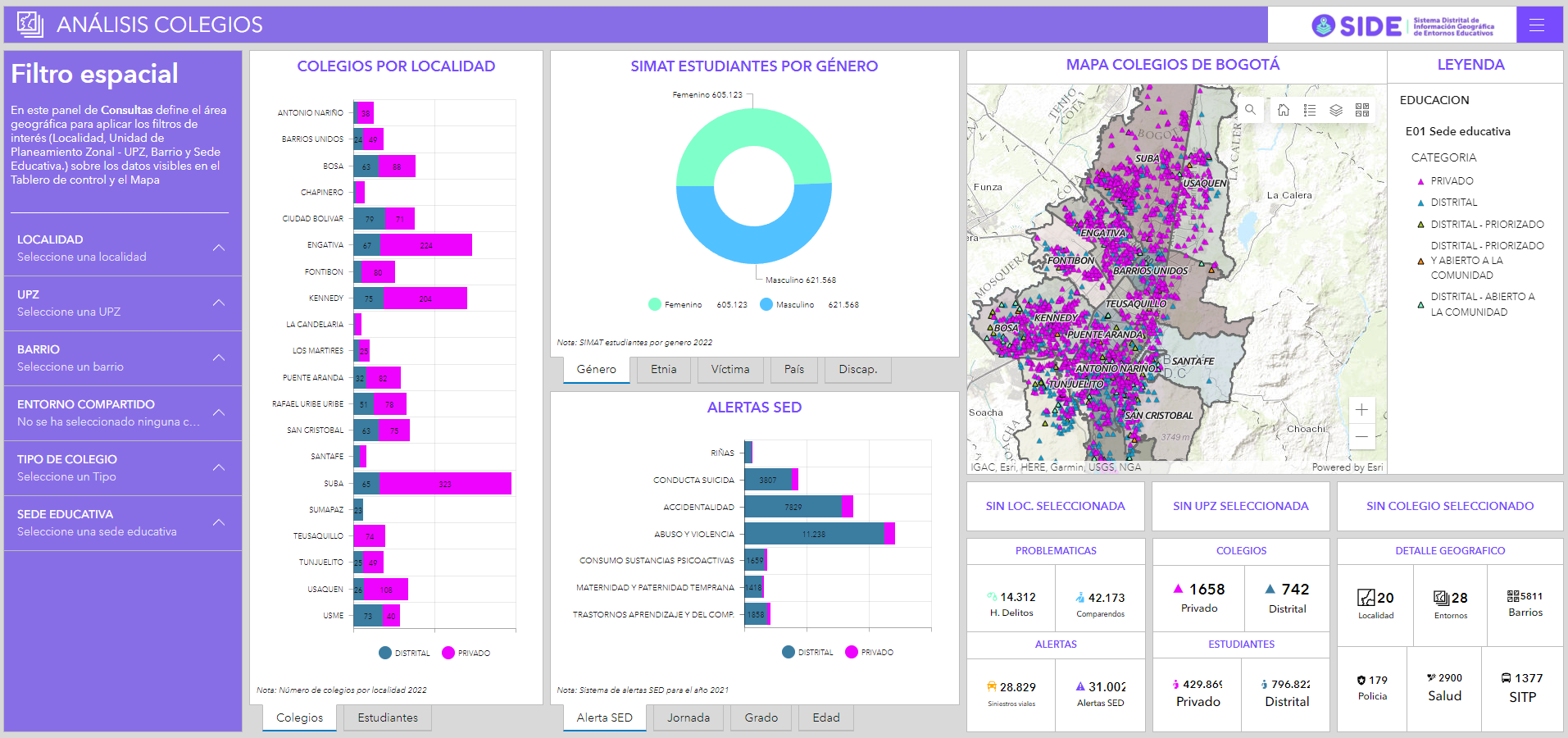Open the hamburger menu in the header
The height and width of the screenshot is (738, 1568).
point(1537,25)
